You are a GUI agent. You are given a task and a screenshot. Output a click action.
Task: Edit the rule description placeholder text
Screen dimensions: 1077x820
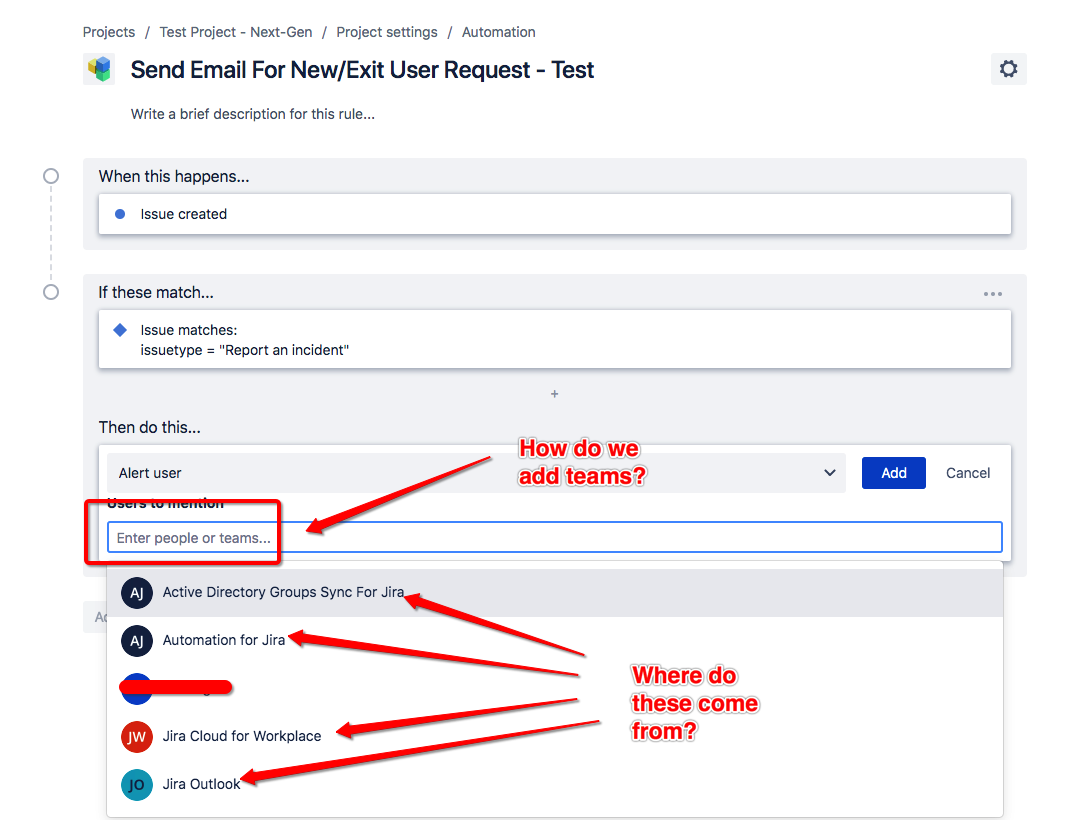pyautogui.click(x=253, y=114)
